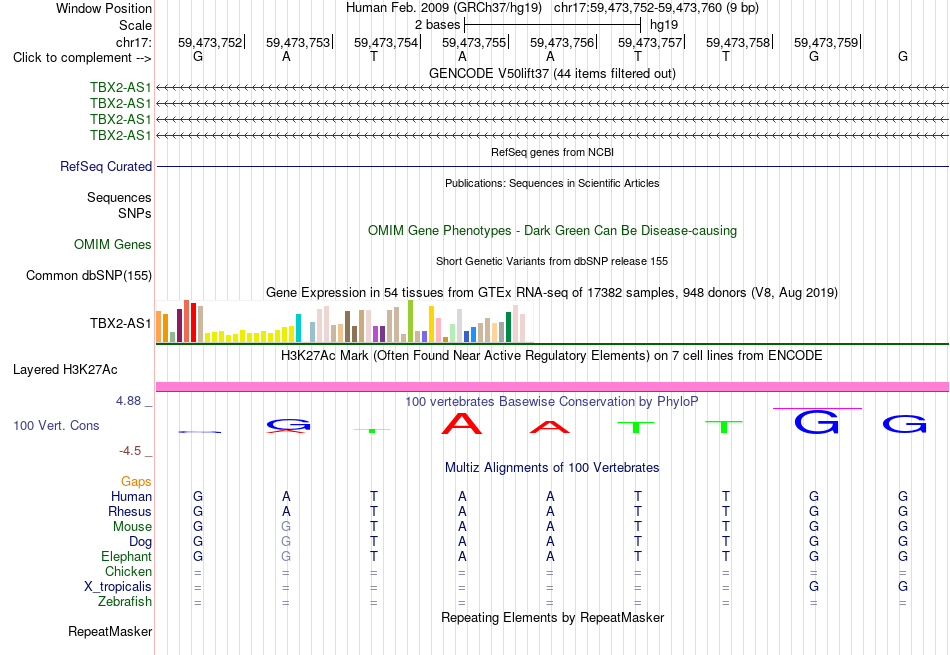Click the GTEx Gene Expression track title

552,293
